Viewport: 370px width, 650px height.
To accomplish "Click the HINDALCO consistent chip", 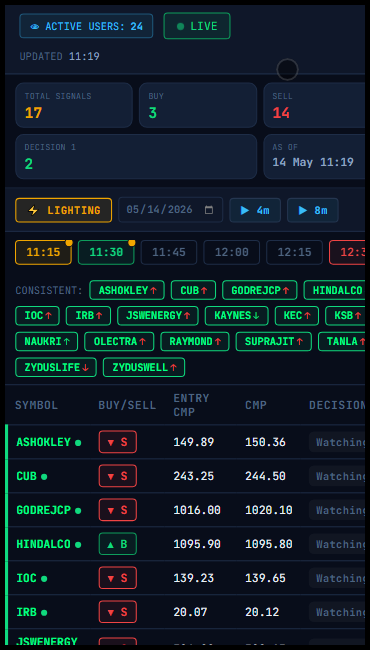I will point(334,290).
